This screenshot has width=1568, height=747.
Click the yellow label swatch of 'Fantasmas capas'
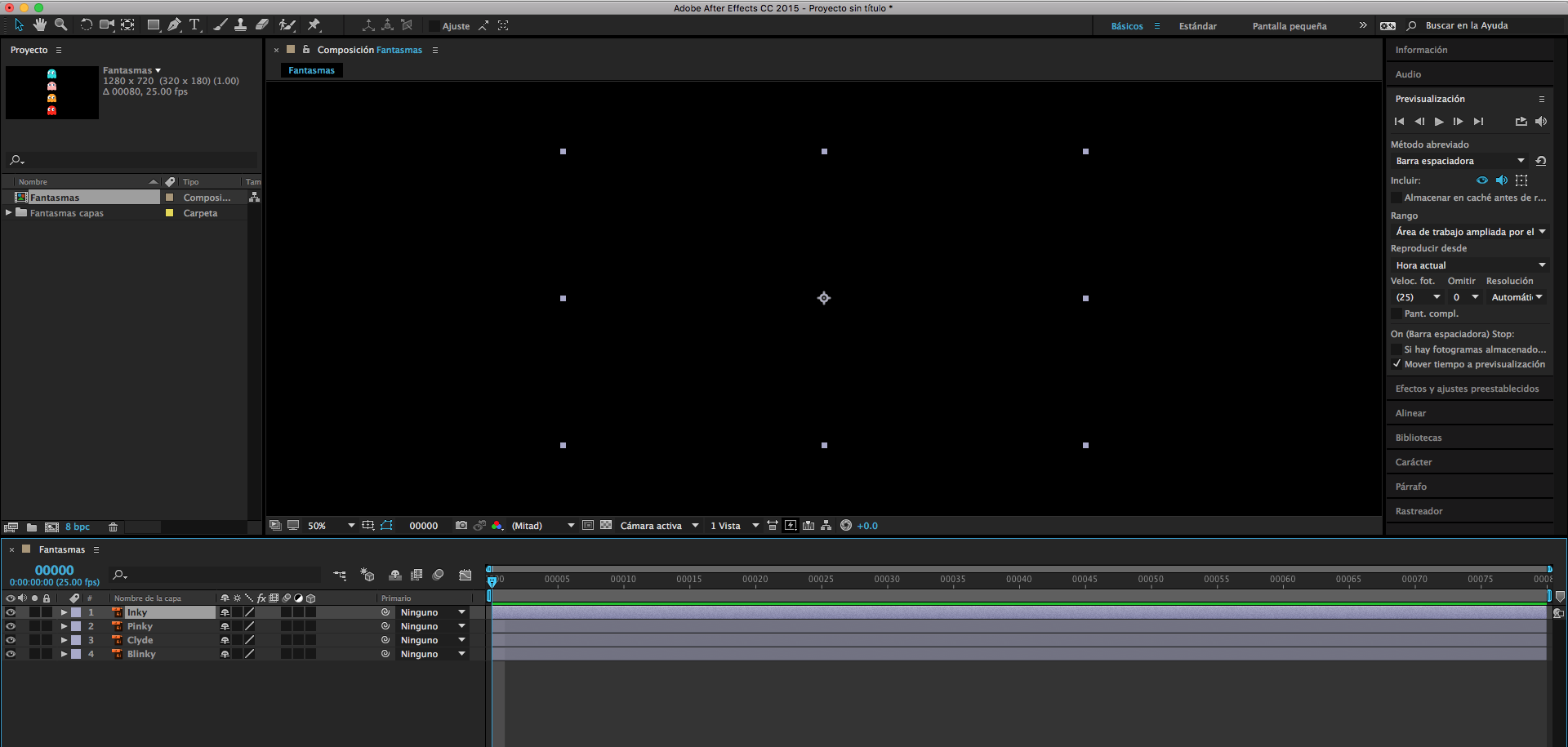click(170, 213)
